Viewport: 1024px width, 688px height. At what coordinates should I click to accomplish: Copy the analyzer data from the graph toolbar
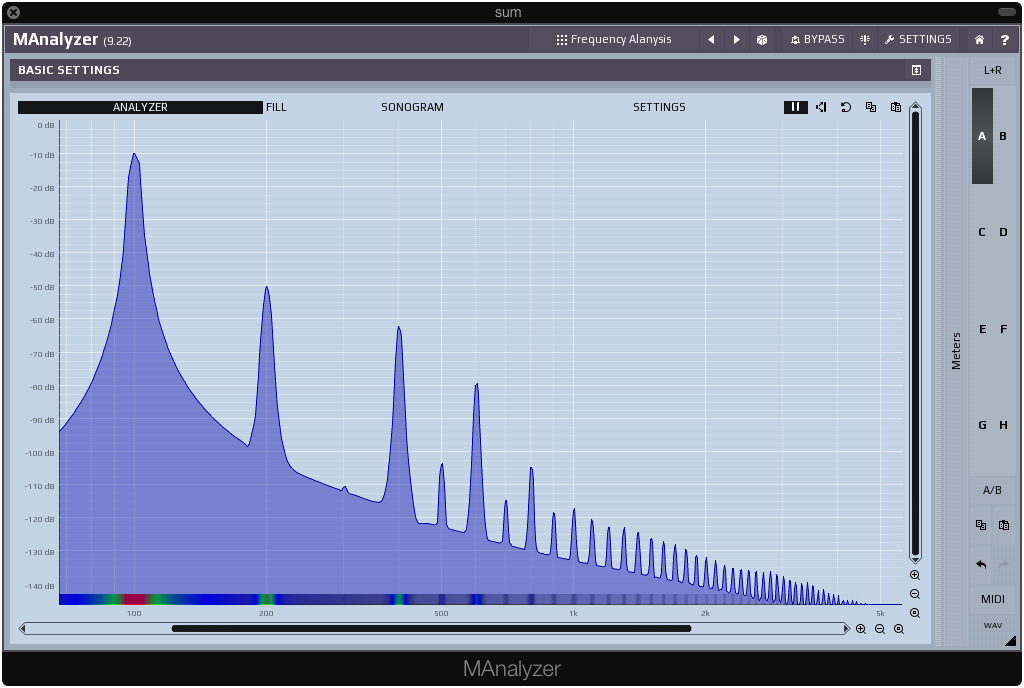click(x=871, y=107)
